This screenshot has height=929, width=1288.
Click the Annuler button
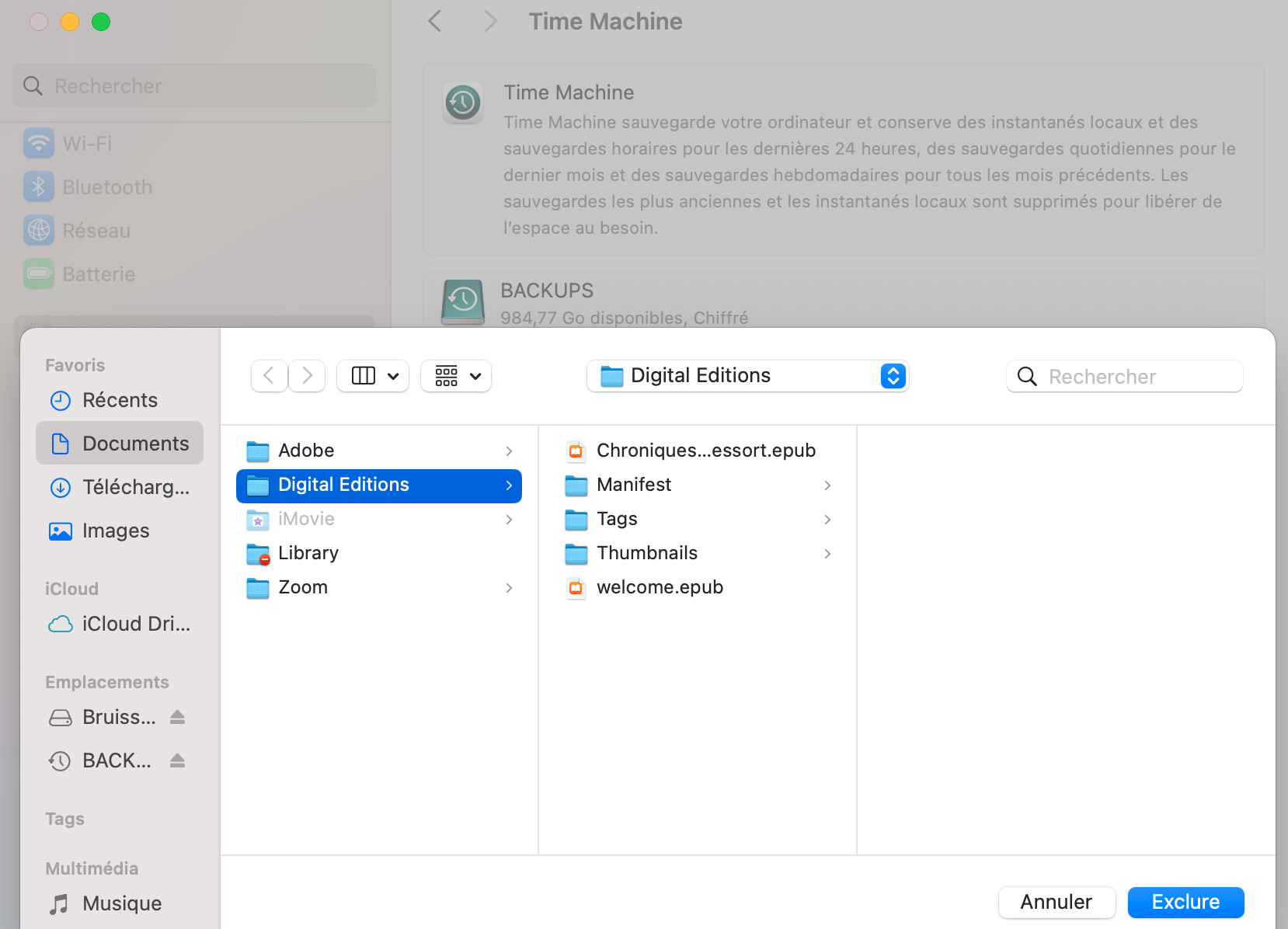[x=1057, y=903]
